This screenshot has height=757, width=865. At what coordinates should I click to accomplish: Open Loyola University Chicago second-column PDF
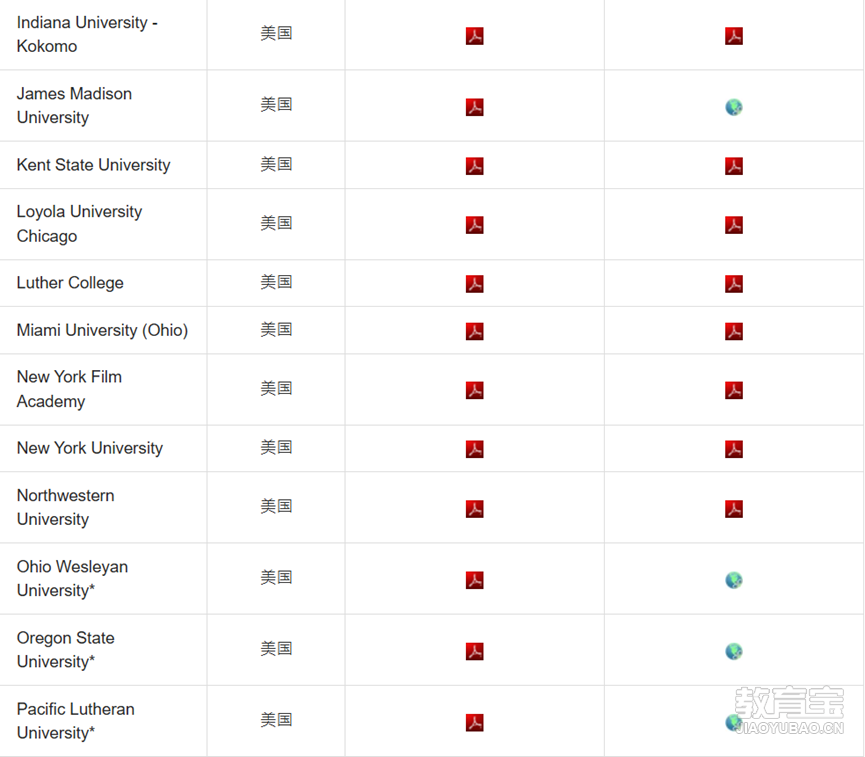pos(734,225)
